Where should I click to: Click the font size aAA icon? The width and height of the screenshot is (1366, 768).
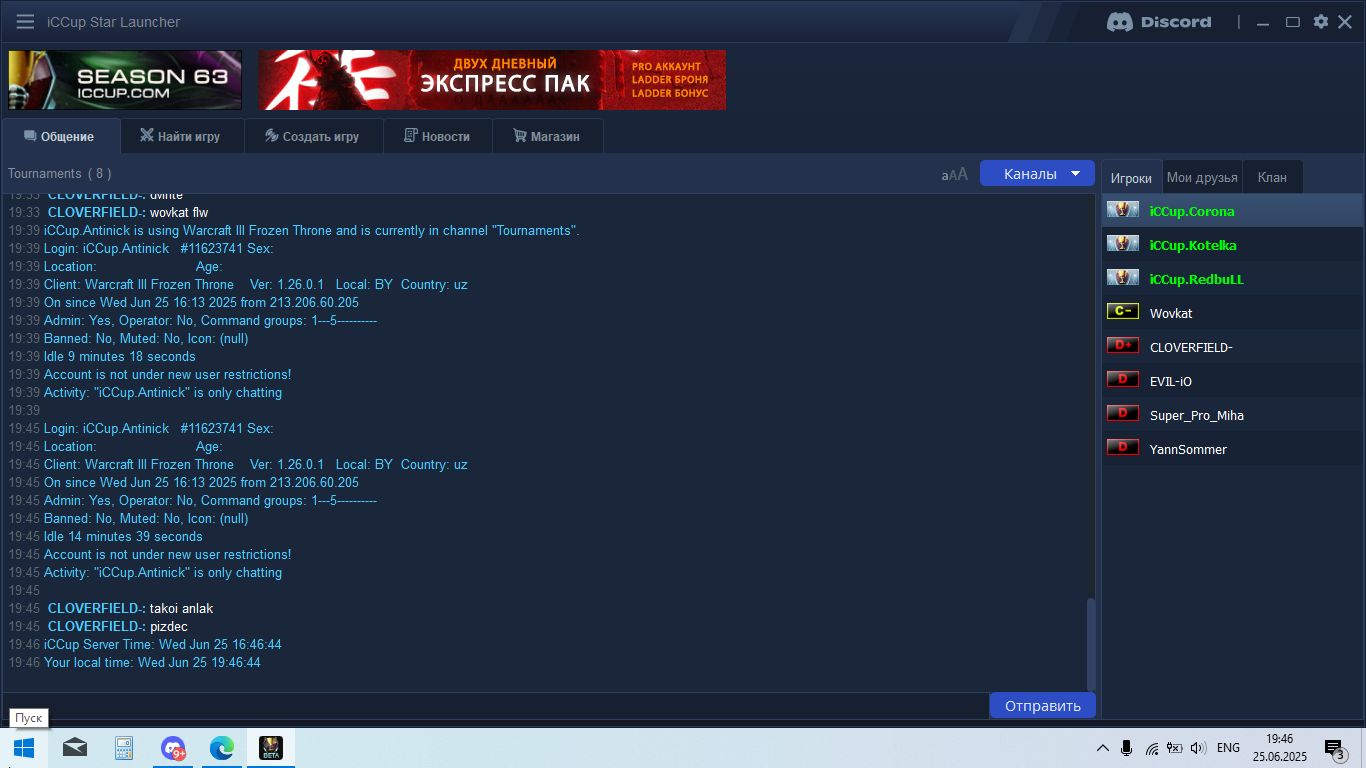click(x=955, y=174)
